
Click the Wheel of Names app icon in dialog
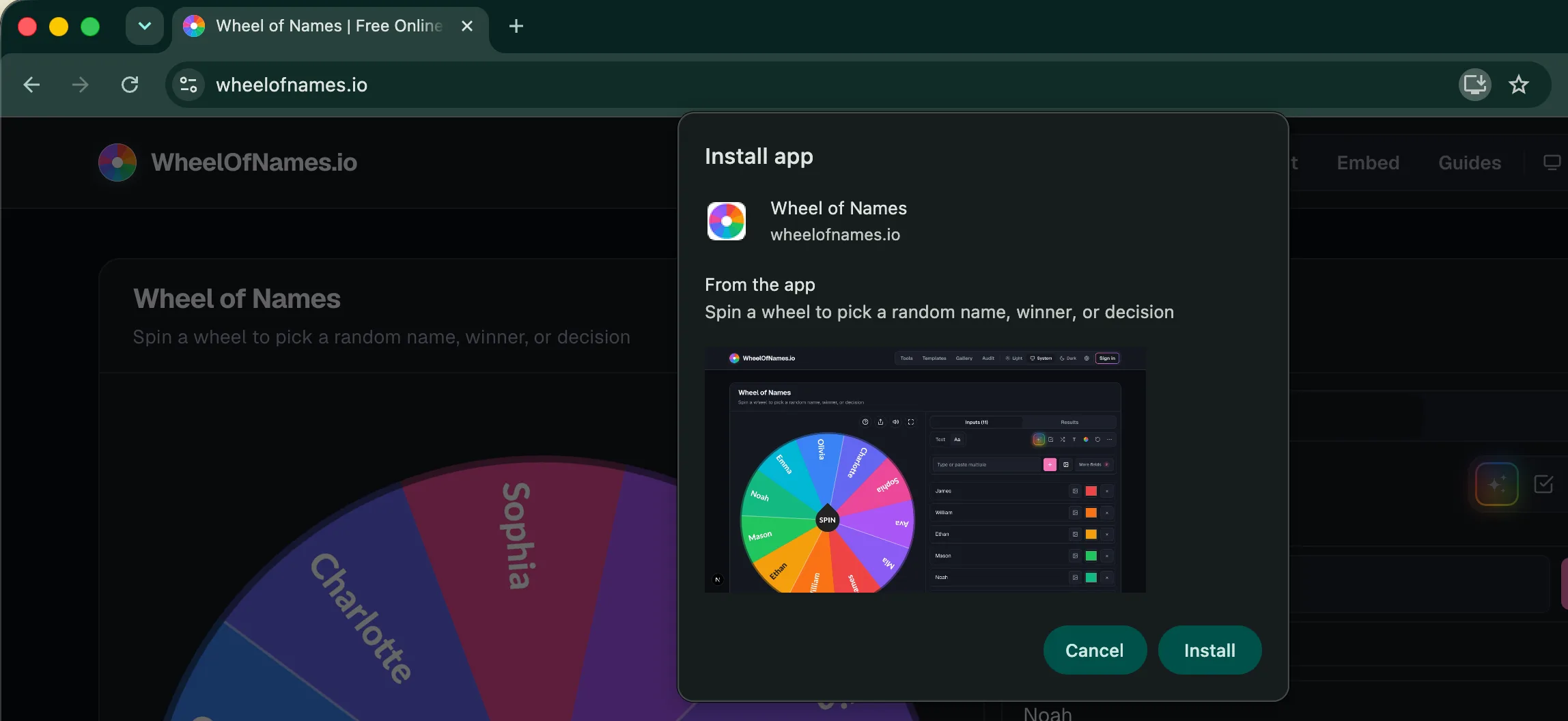727,221
